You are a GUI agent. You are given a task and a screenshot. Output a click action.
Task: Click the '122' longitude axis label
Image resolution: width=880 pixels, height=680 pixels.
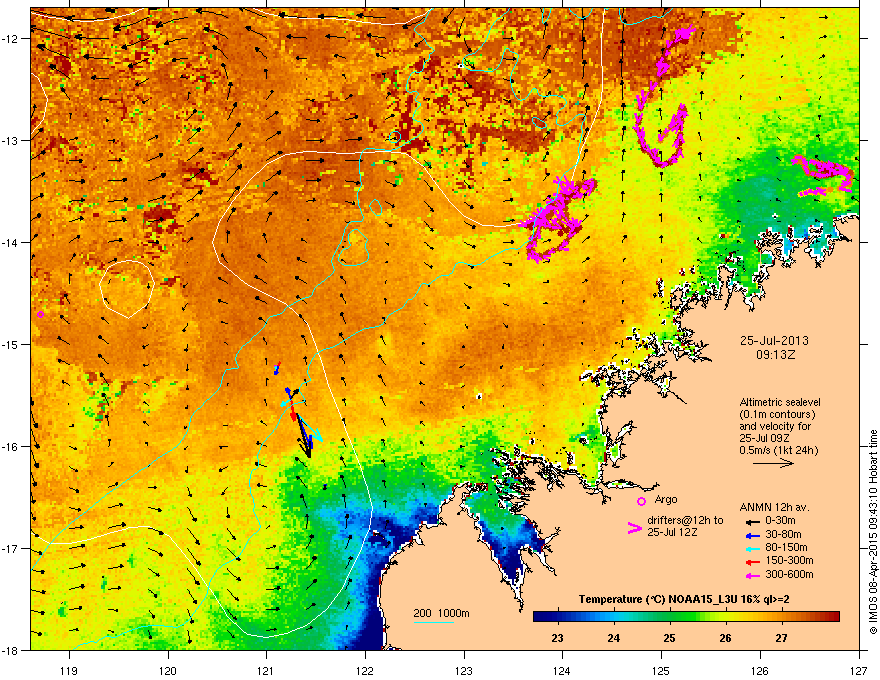(365, 670)
